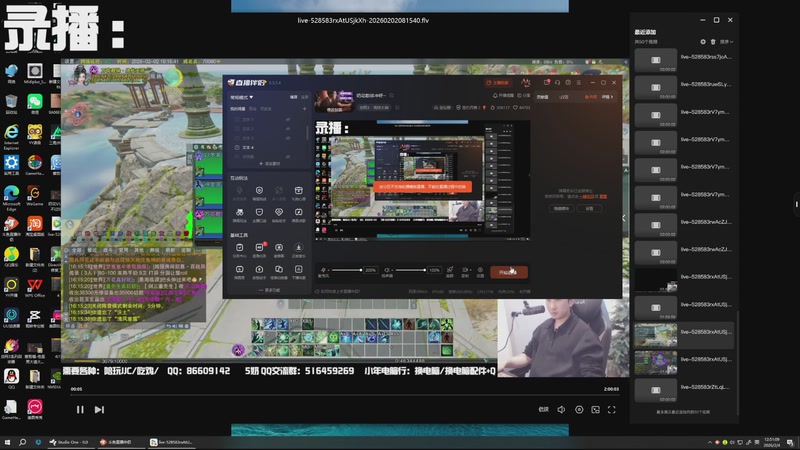Click the 200% microphone value field in 直播伴侣
The width and height of the screenshot is (800, 450).
371,270
